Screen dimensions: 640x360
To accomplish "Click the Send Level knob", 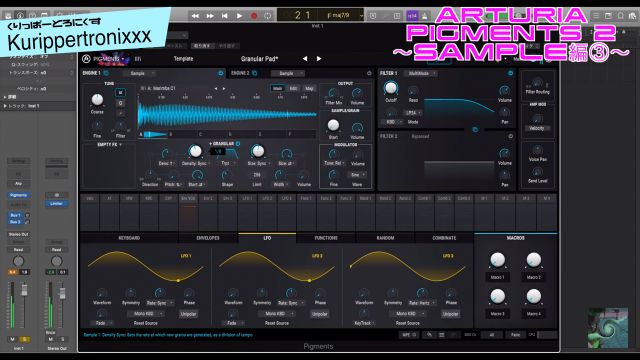I will (x=538, y=171).
